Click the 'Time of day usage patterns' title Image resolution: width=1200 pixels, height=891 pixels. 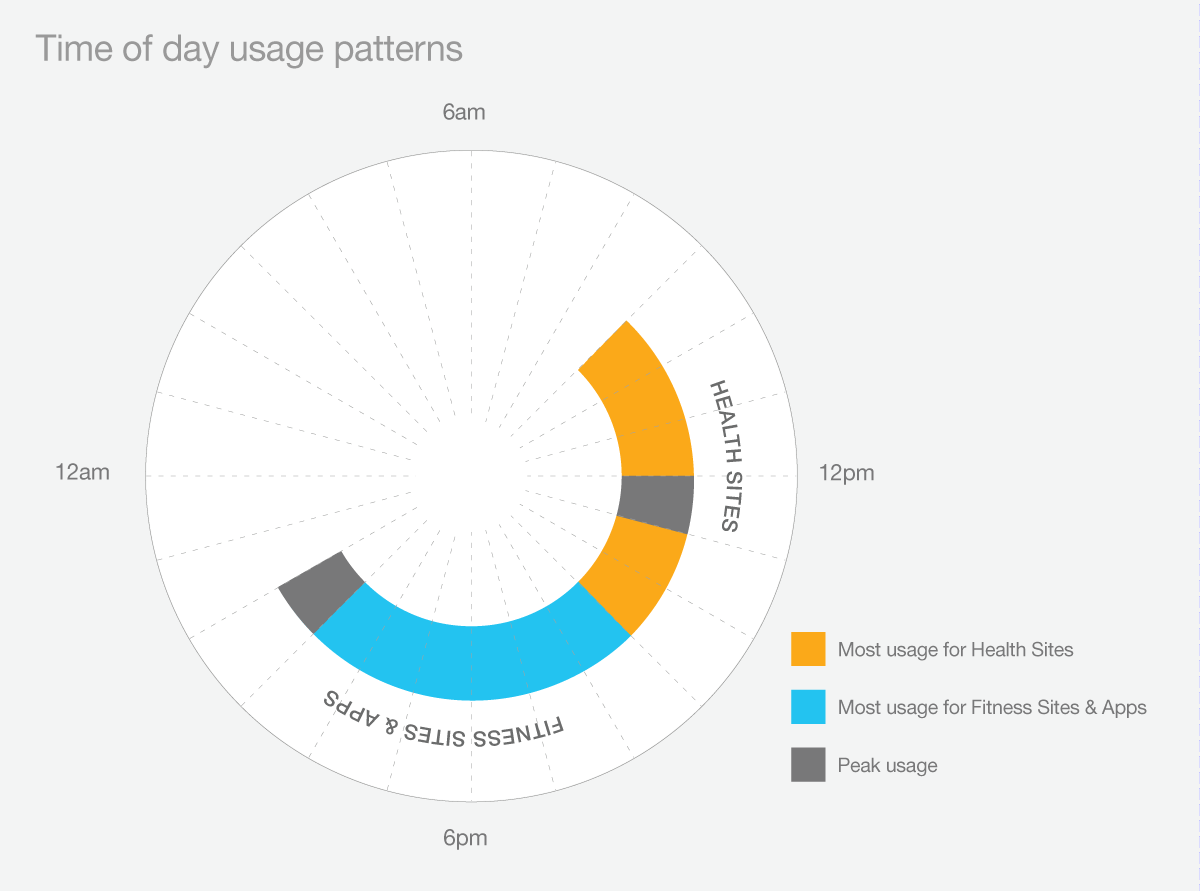(249, 49)
